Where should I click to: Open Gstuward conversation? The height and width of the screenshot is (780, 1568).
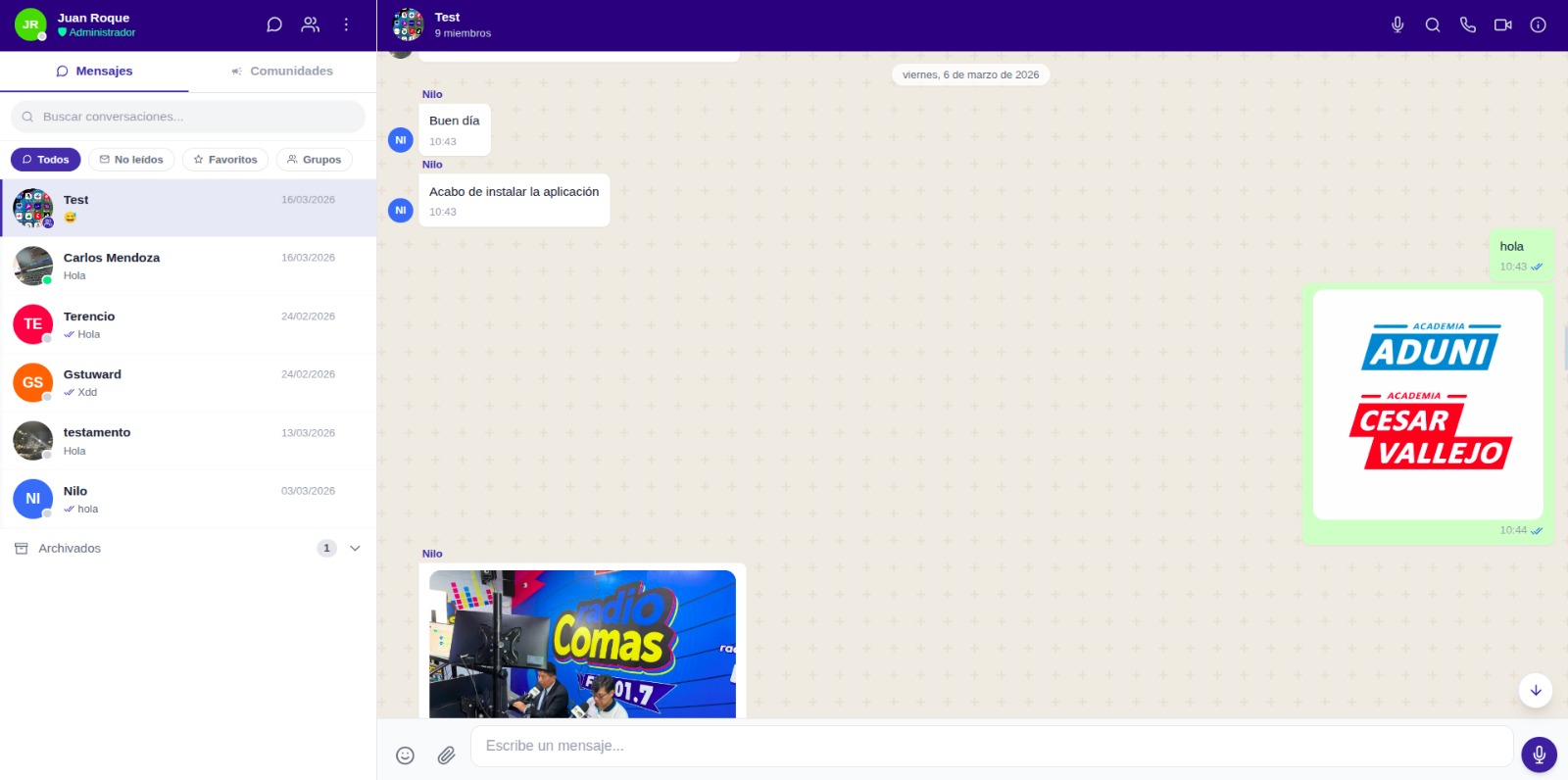(188, 382)
